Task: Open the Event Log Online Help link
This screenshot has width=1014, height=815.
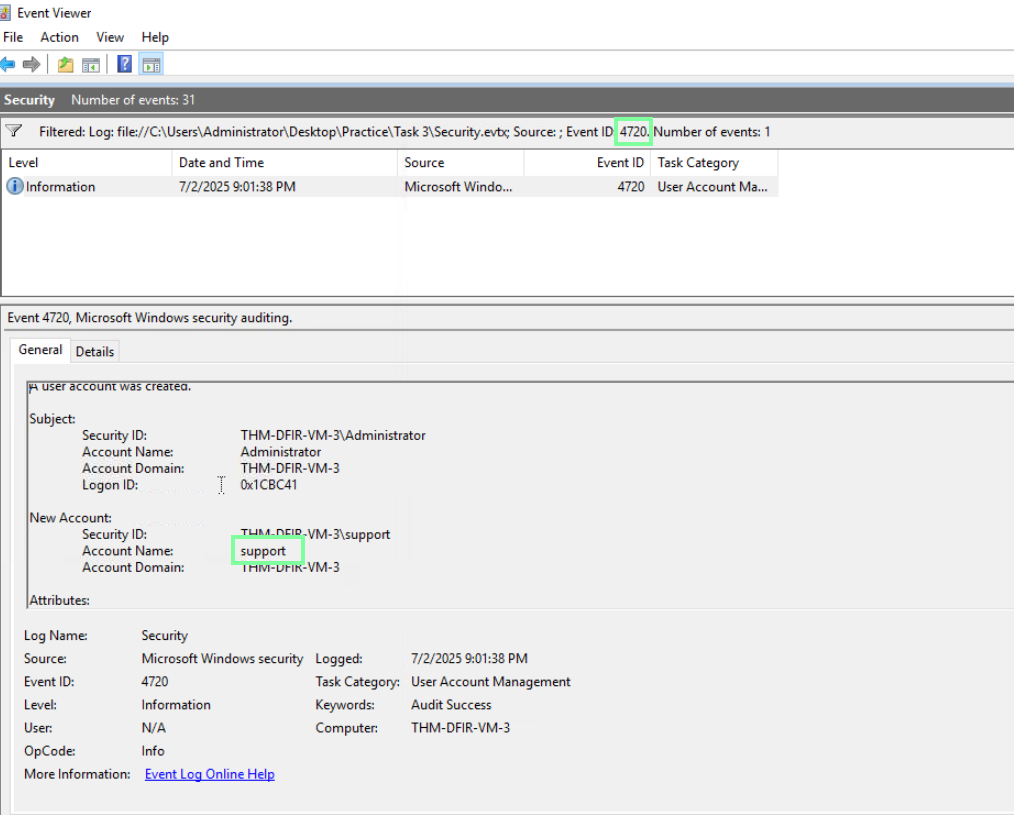Action: pos(209,774)
